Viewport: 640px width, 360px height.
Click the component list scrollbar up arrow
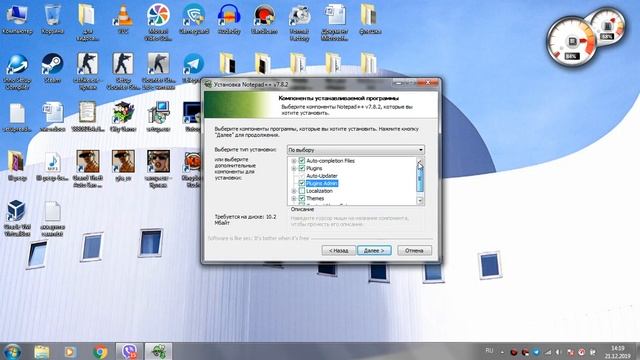tap(420, 161)
